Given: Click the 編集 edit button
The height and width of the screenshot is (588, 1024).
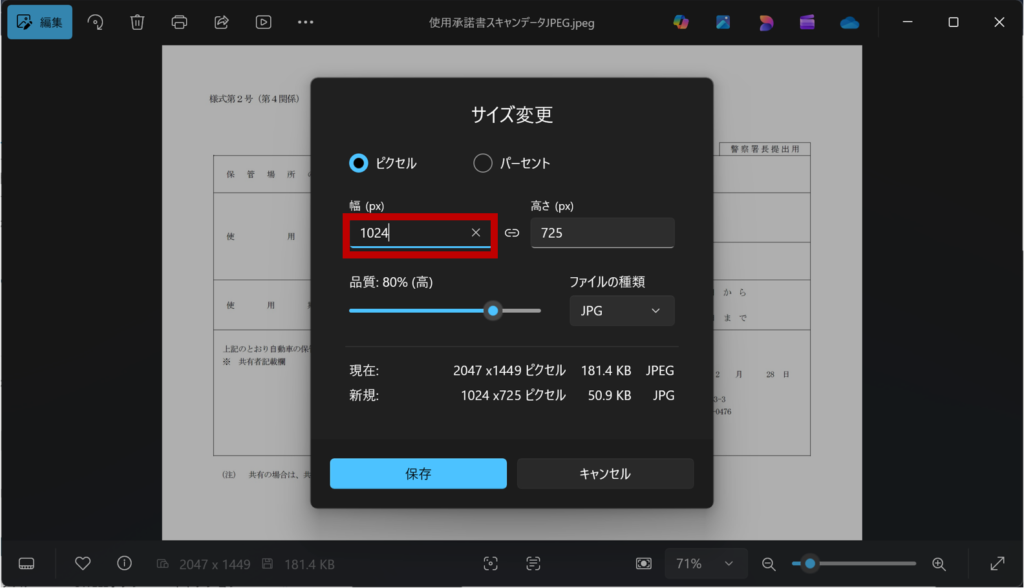Looking at the screenshot, I should point(40,22).
